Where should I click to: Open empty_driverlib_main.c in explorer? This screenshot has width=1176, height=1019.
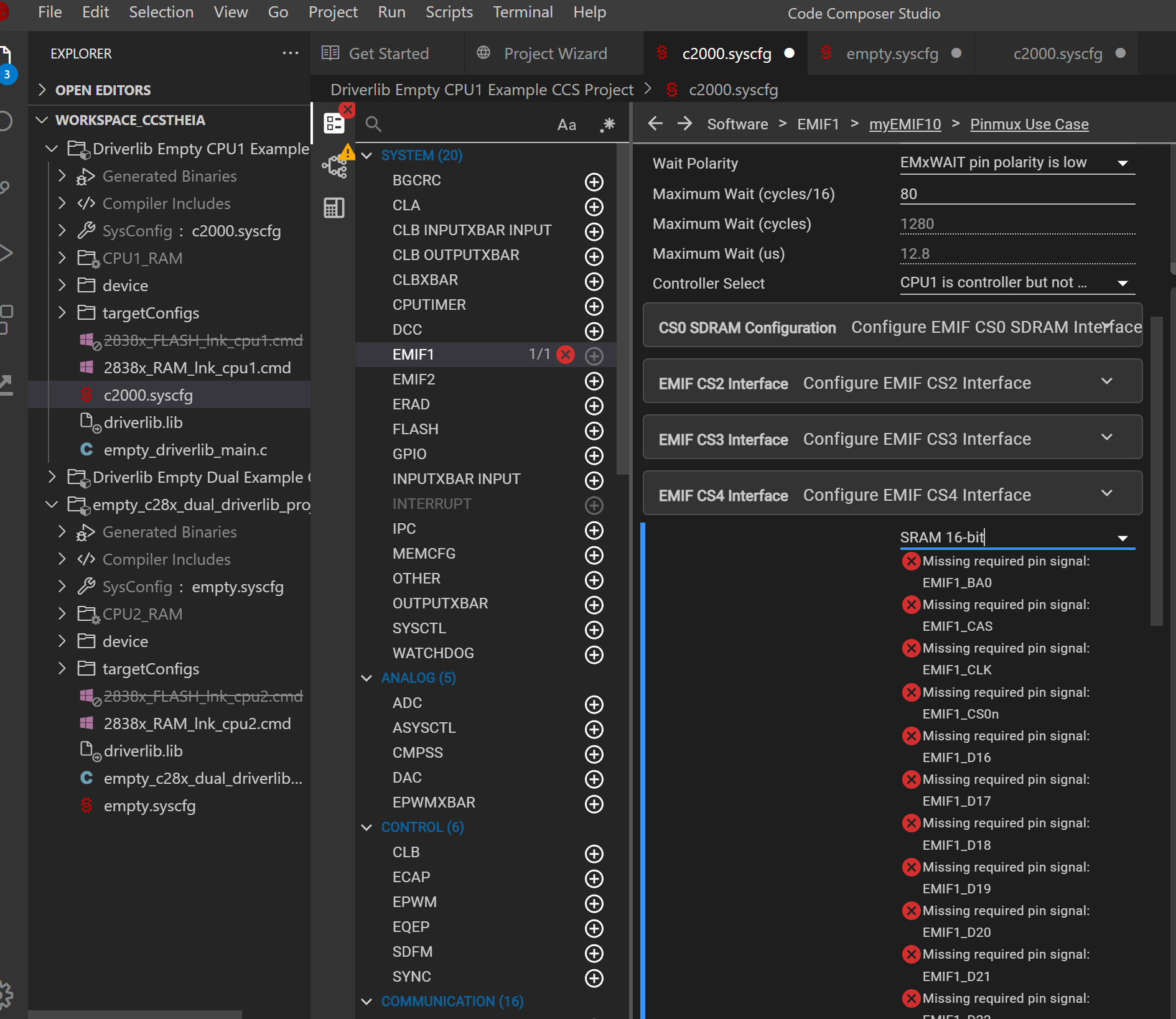[185, 450]
